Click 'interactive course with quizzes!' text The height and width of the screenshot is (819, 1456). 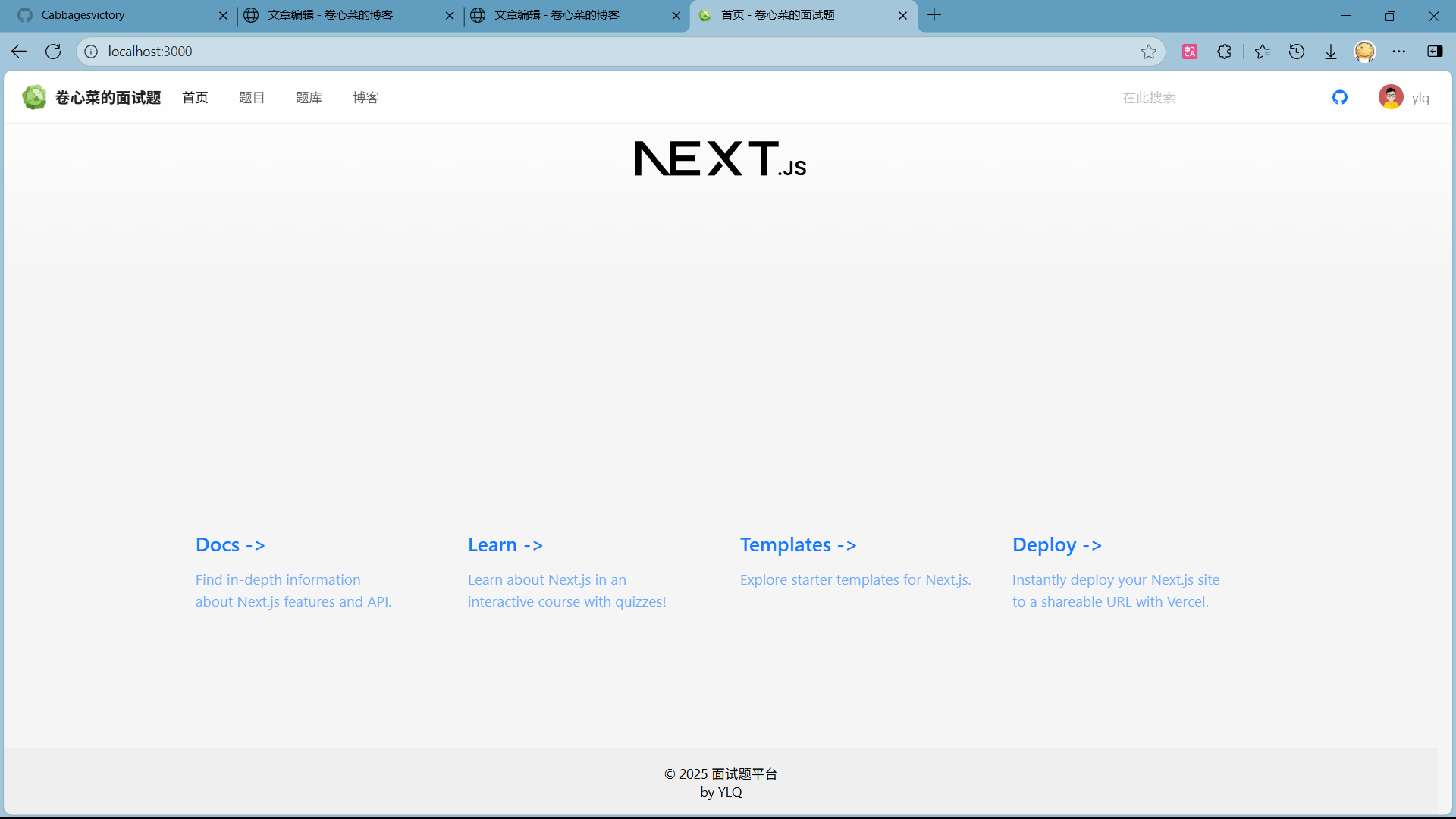pyautogui.click(x=567, y=601)
